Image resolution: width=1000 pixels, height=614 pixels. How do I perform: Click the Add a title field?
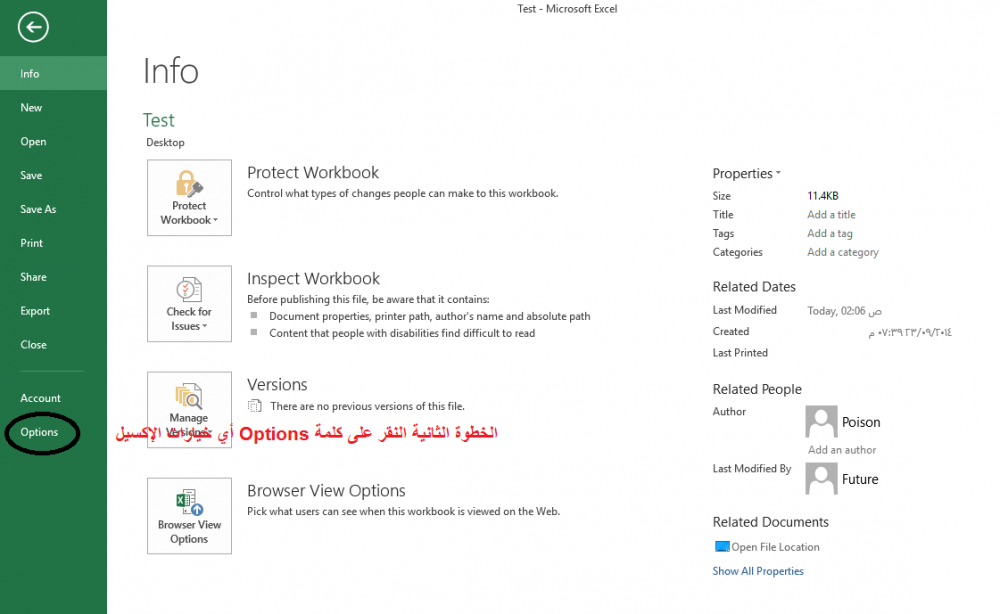[831, 214]
